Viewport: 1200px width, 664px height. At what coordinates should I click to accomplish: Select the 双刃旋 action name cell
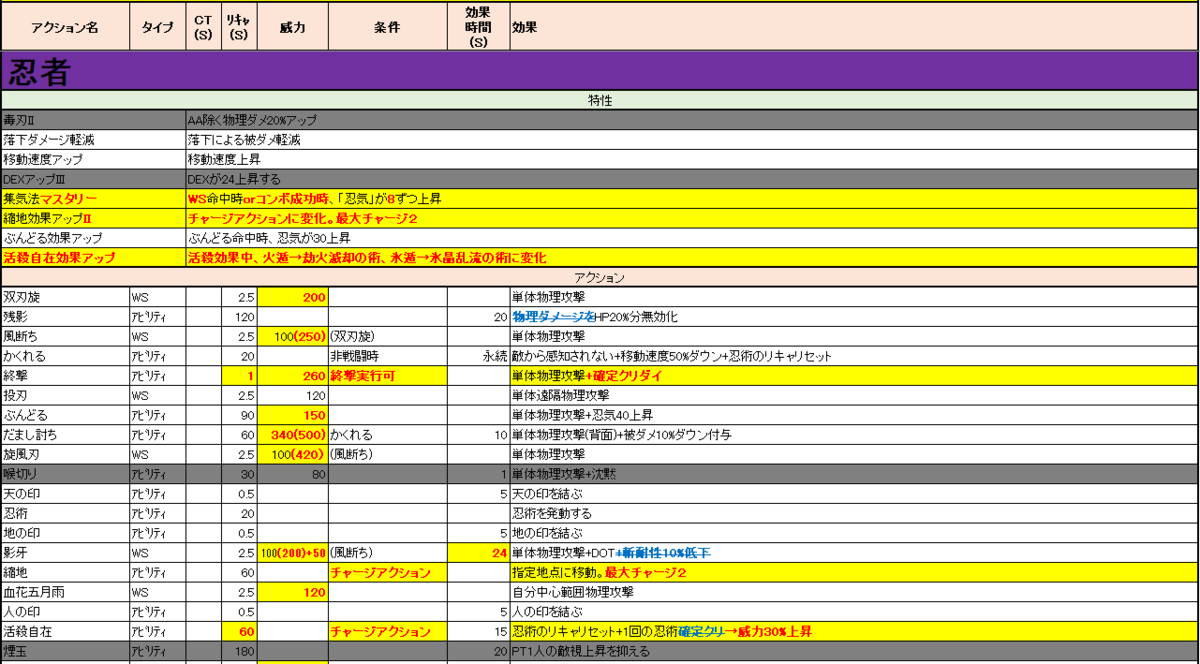(65, 297)
